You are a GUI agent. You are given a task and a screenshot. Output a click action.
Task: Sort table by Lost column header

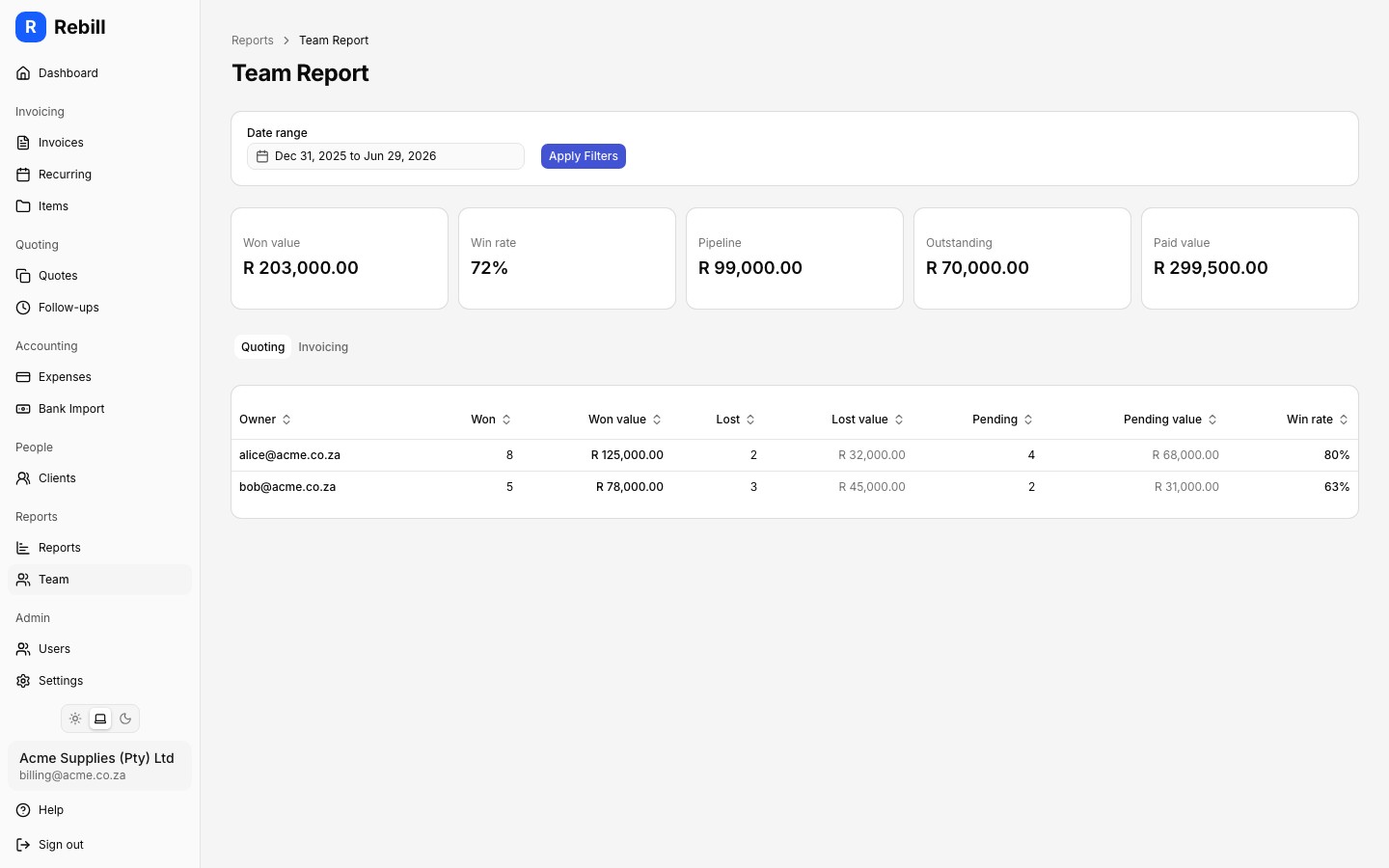click(736, 420)
